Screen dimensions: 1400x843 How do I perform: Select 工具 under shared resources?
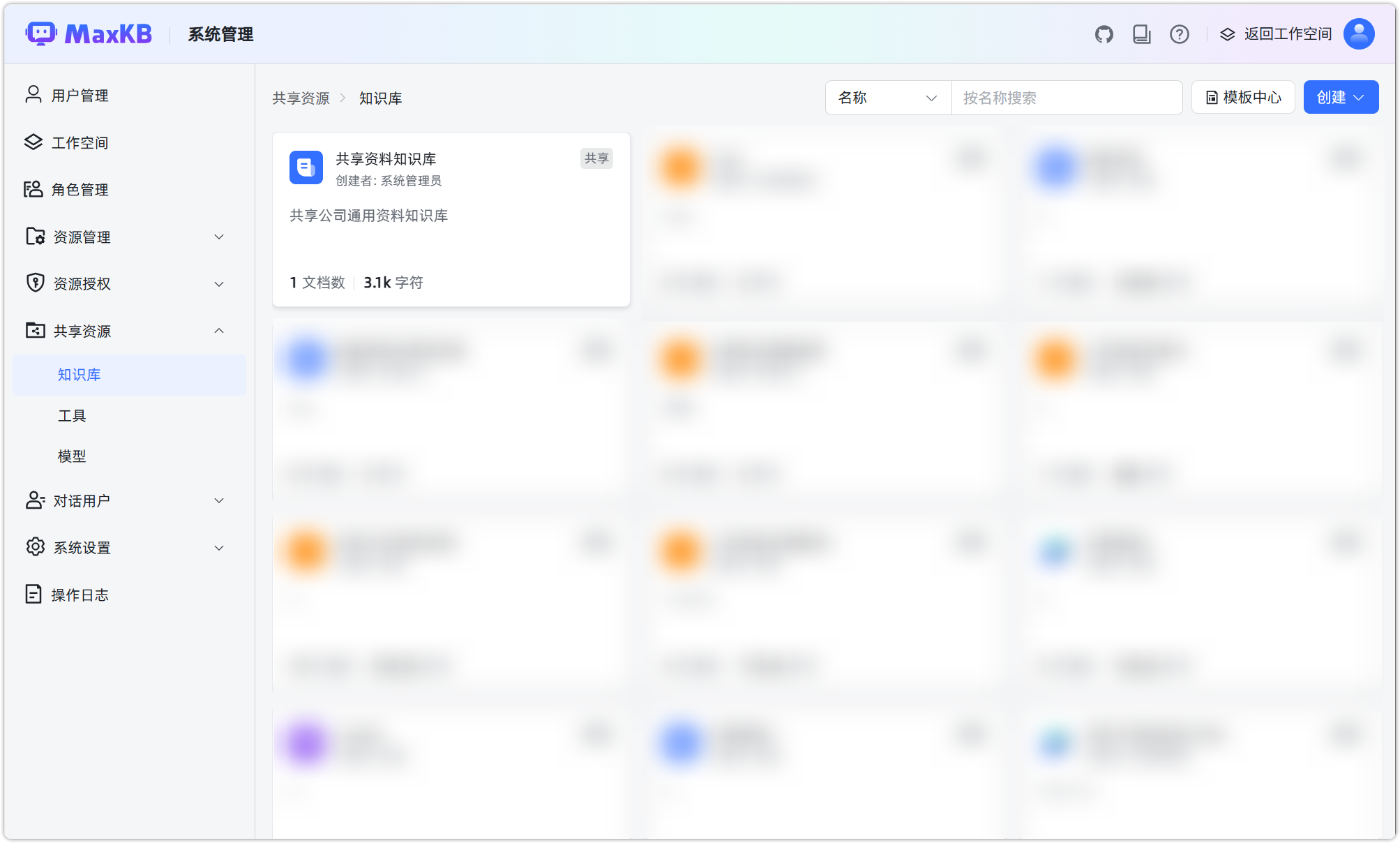(x=72, y=416)
